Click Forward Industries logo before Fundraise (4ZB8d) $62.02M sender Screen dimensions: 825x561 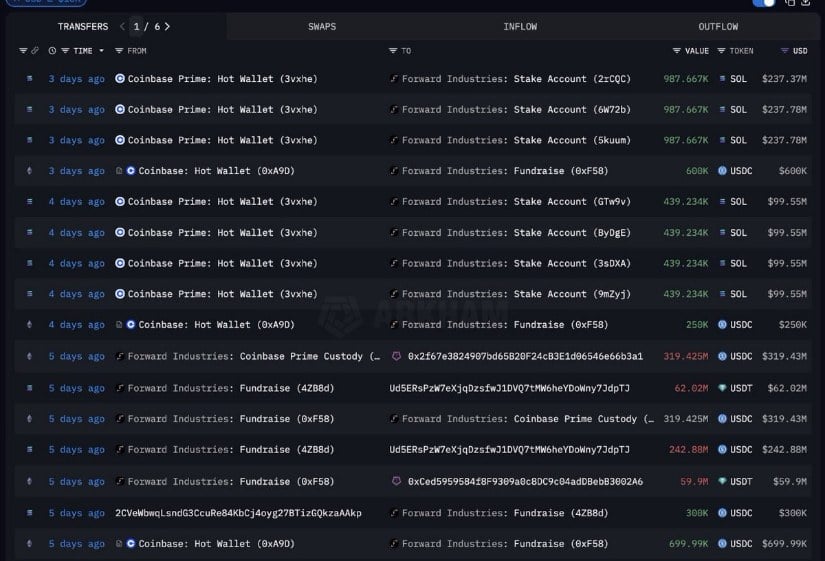[x=120, y=388]
